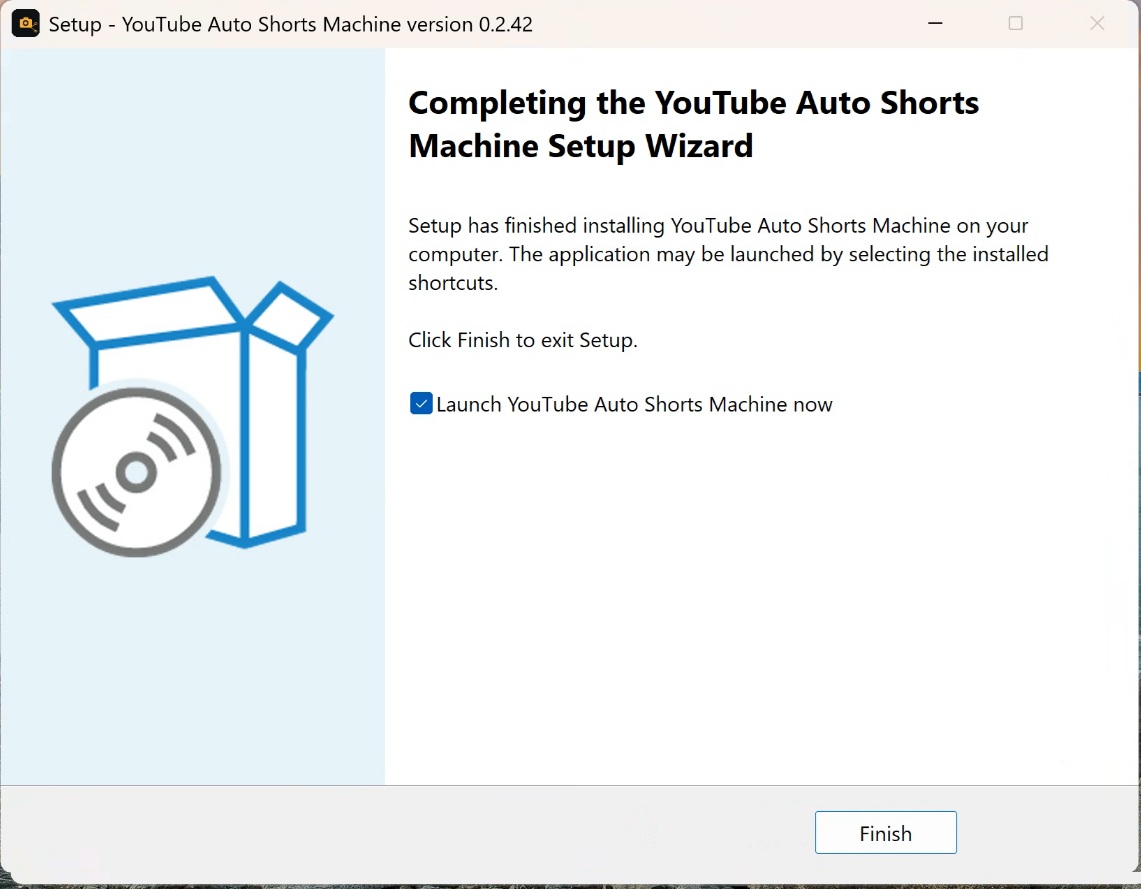Click the setup app icon in title bar
Viewport: 1141px width, 889px height.
point(25,23)
